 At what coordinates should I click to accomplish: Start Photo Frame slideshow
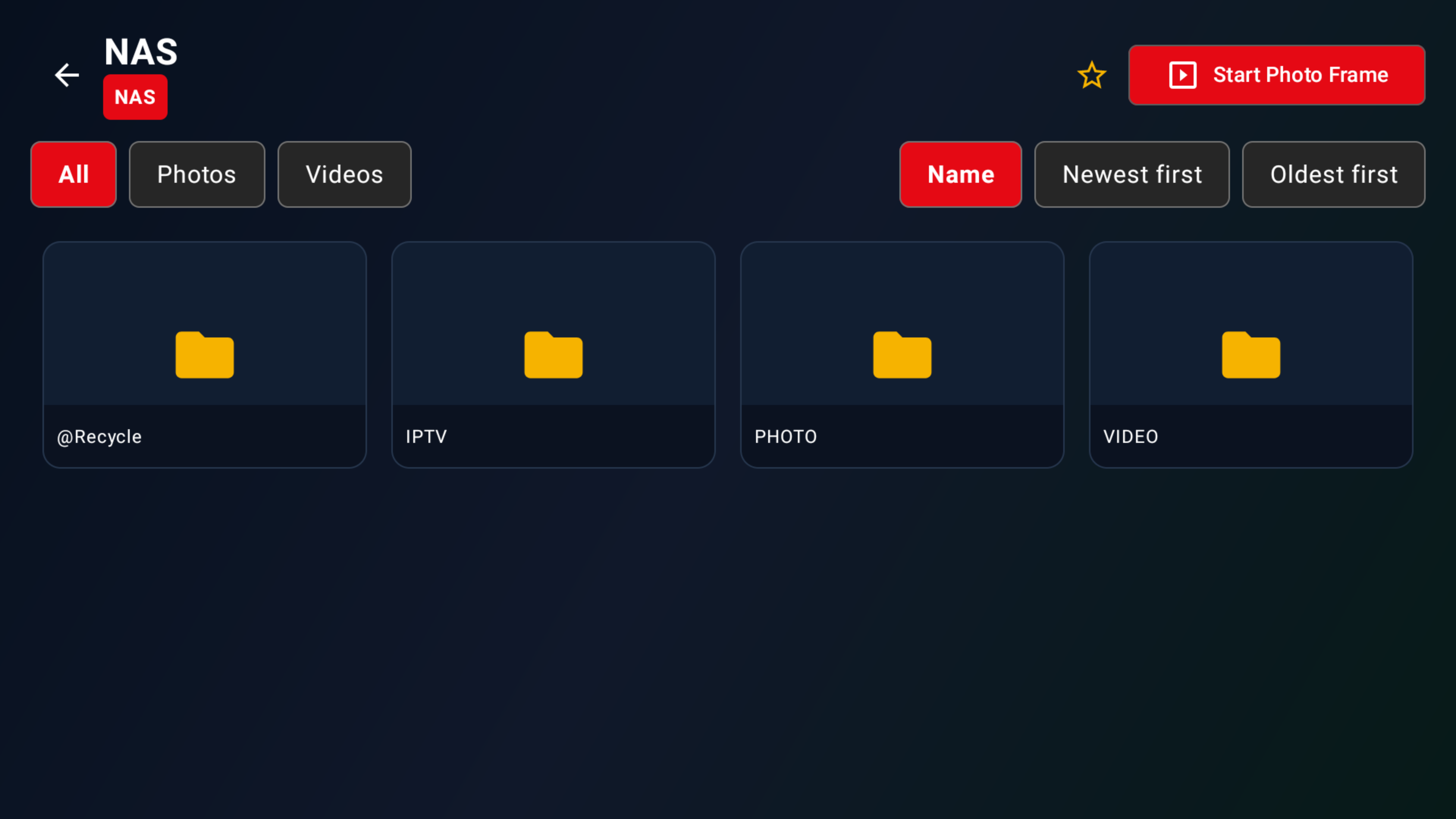coord(1276,75)
